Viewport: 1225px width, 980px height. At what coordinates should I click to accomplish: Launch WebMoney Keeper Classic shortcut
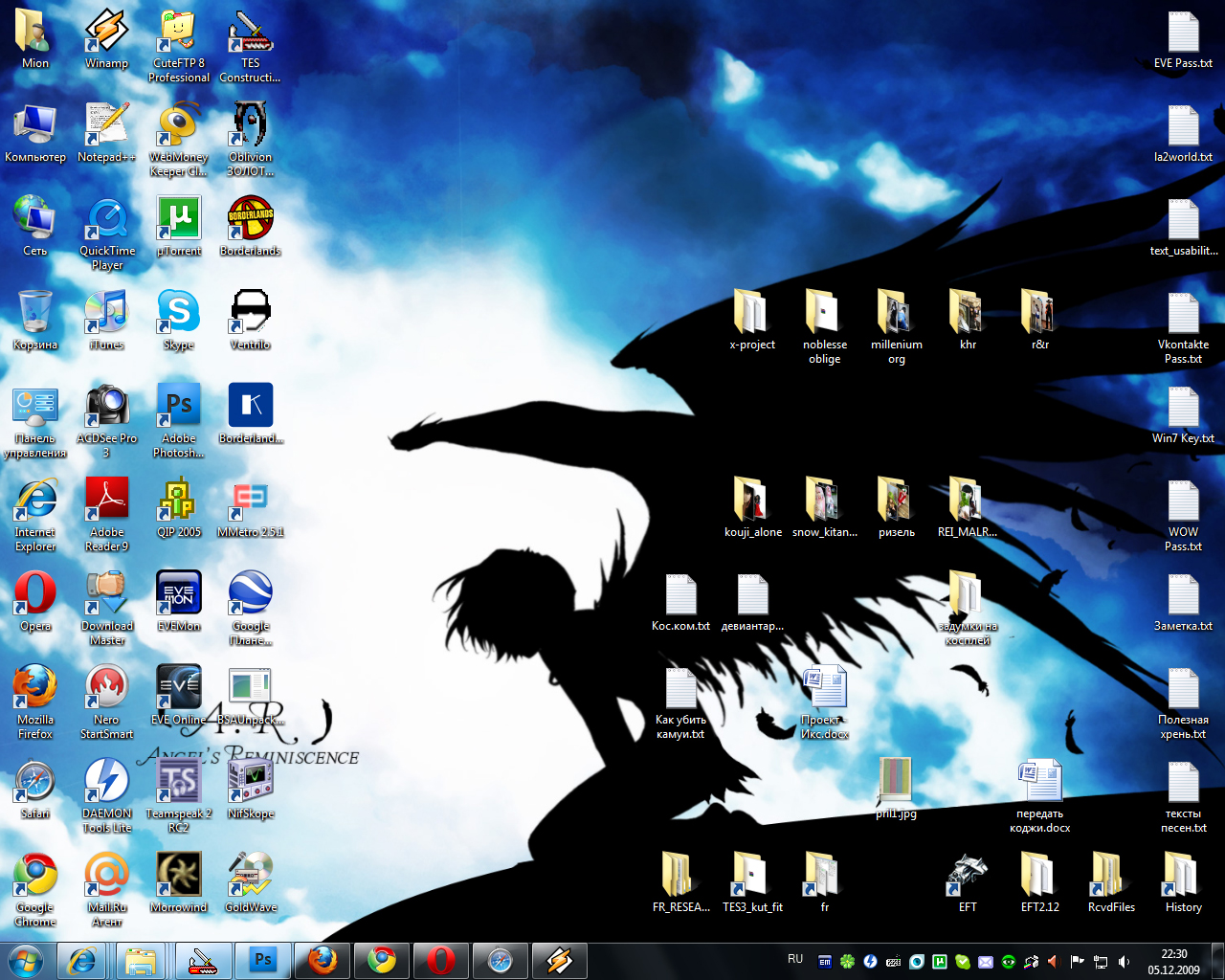coord(179,139)
